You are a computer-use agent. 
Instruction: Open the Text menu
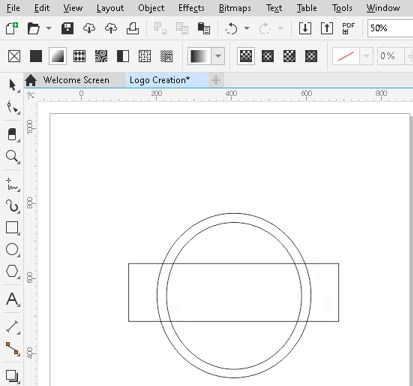pos(274,8)
